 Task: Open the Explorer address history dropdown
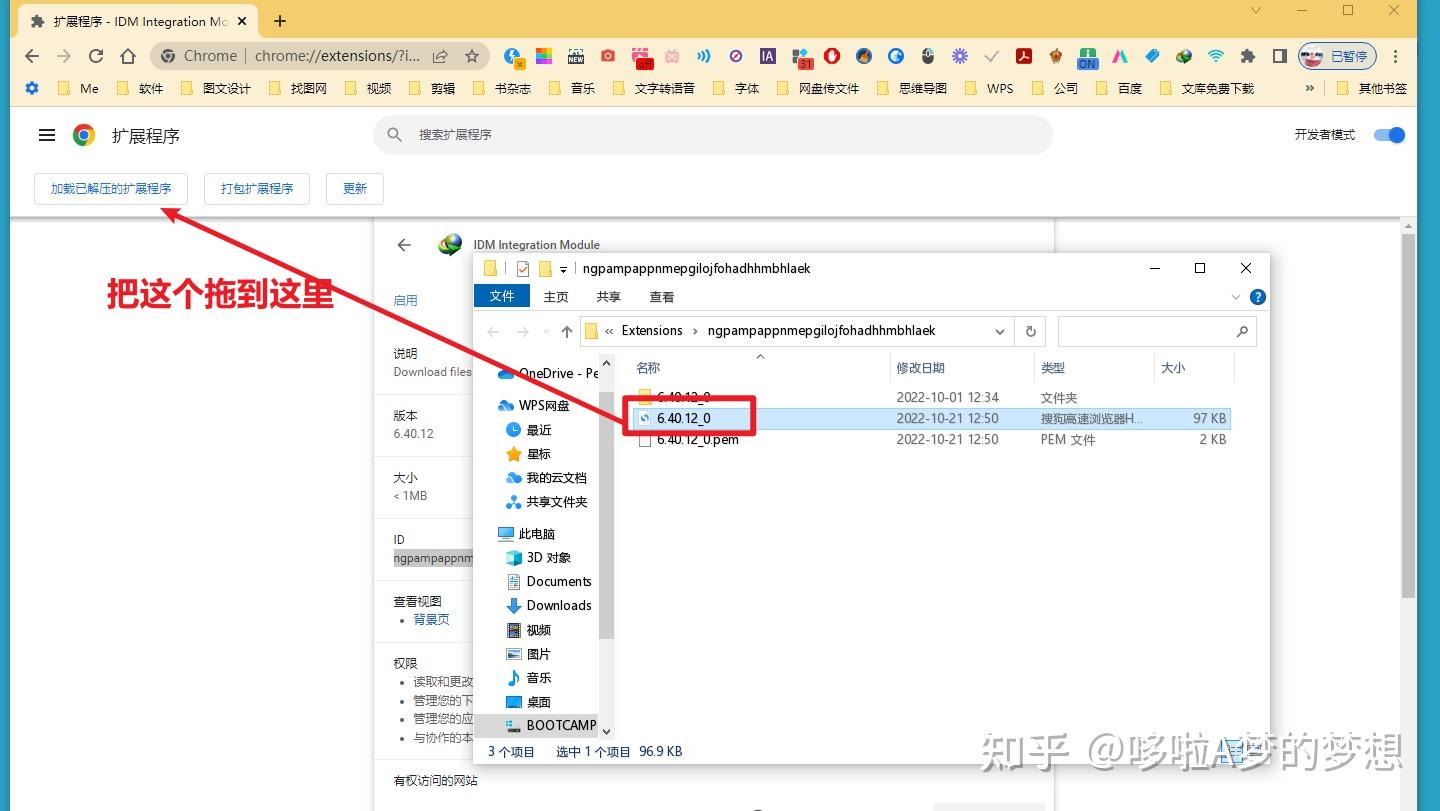point(1000,331)
